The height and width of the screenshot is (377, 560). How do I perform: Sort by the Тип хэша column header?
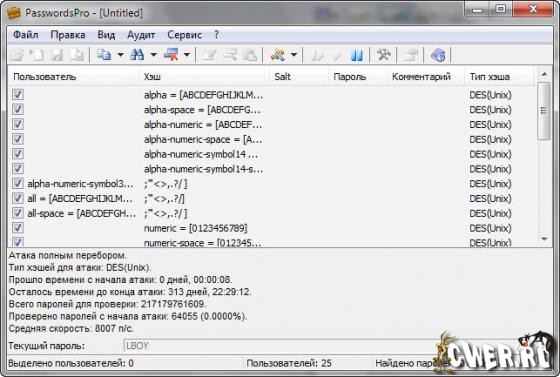coord(500,76)
